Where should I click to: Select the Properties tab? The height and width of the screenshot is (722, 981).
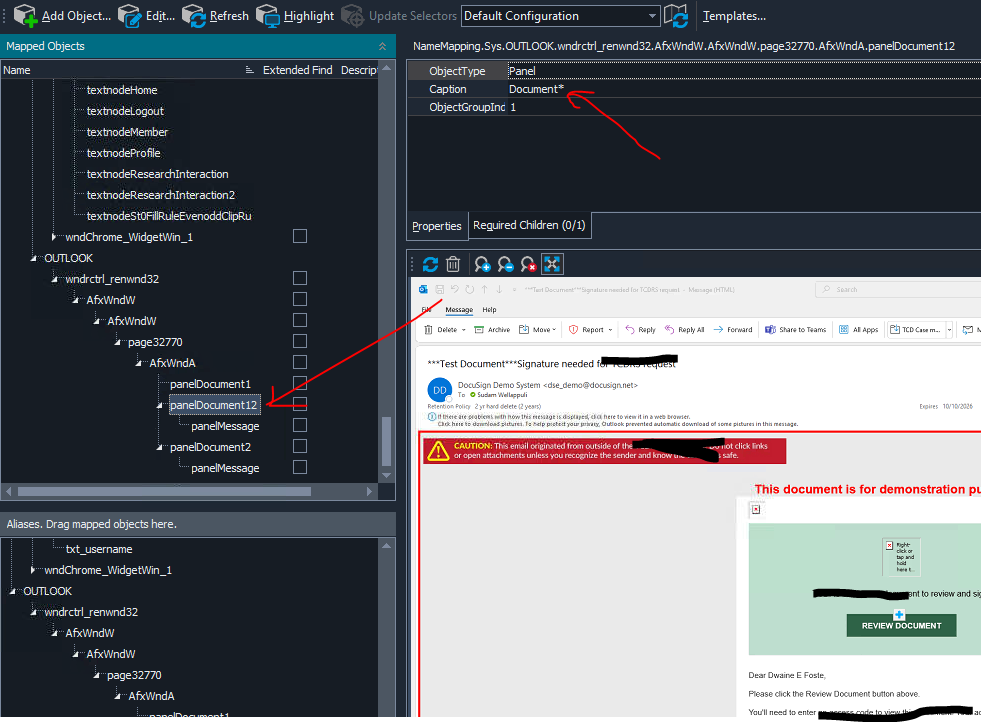[436, 226]
